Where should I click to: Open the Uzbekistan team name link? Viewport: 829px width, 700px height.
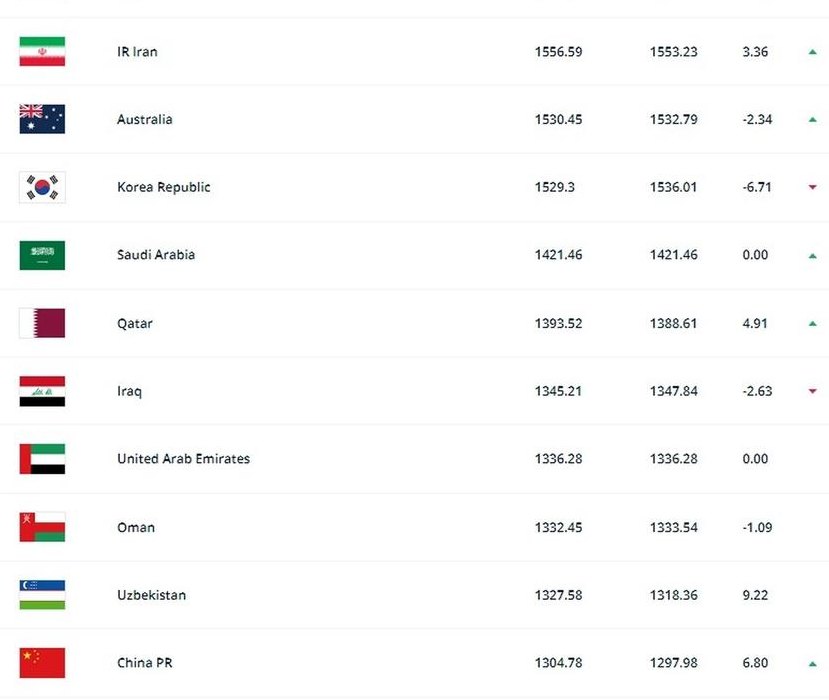(152, 595)
